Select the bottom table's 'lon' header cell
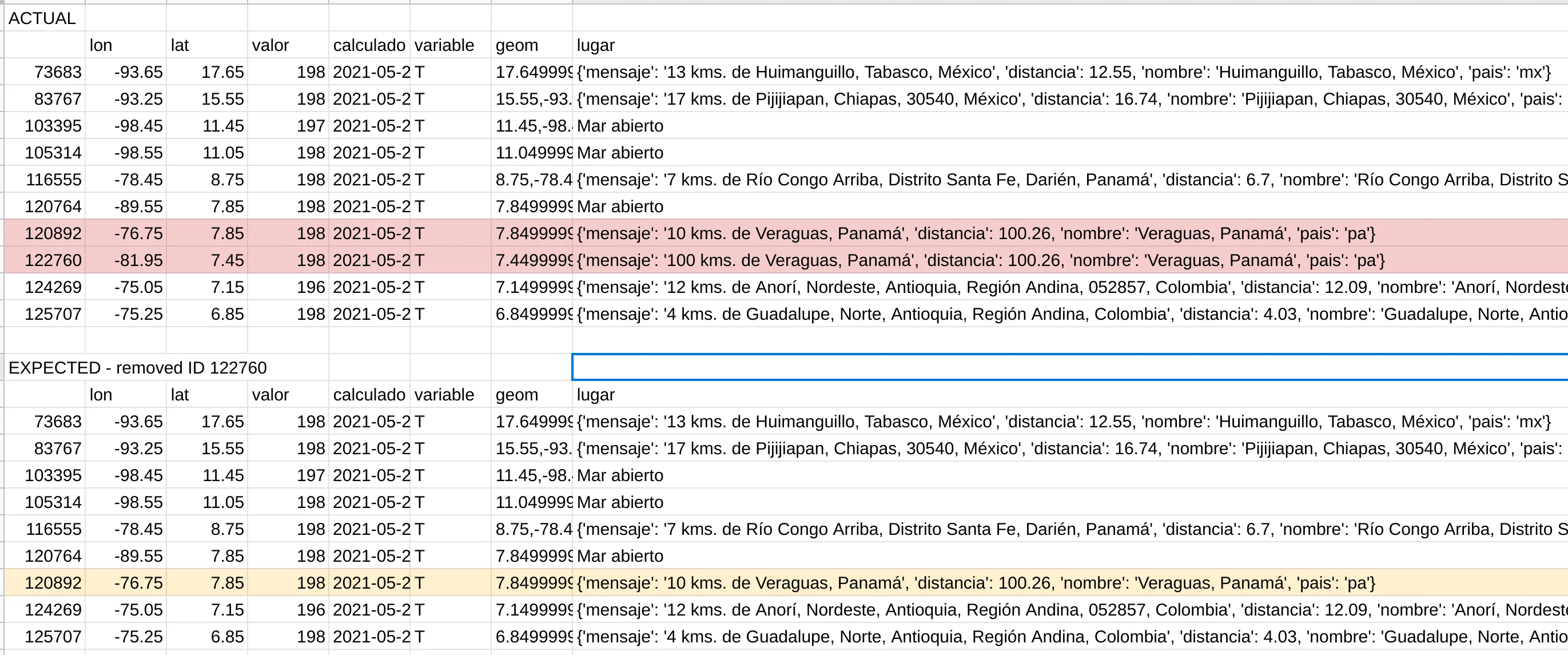Screen dimensions: 1568x655 pos(101,395)
